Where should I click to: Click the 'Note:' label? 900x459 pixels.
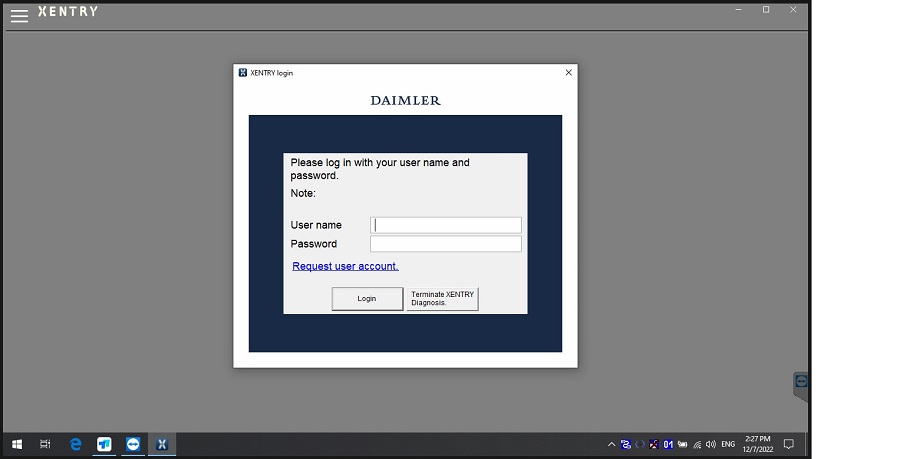click(x=303, y=193)
